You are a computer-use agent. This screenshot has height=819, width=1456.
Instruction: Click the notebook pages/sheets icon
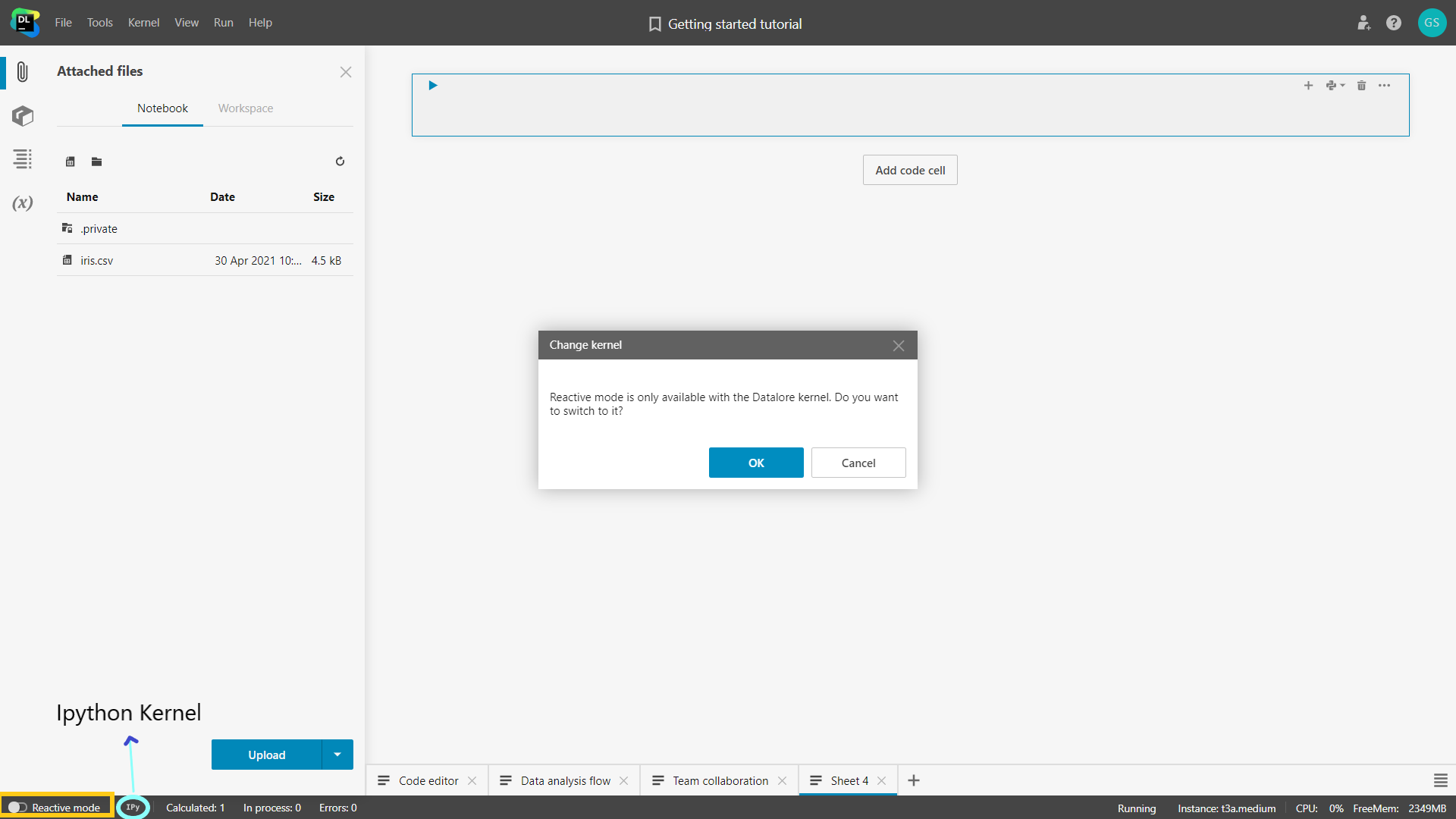(22, 159)
